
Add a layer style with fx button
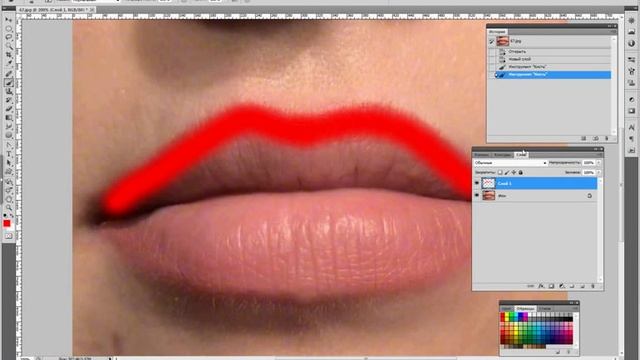point(541,286)
